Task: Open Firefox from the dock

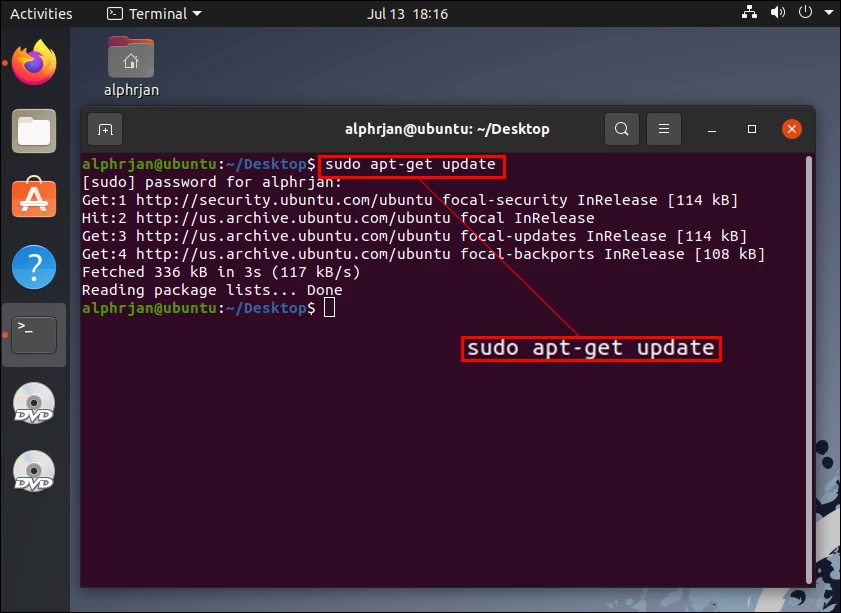Action: pos(33,63)
